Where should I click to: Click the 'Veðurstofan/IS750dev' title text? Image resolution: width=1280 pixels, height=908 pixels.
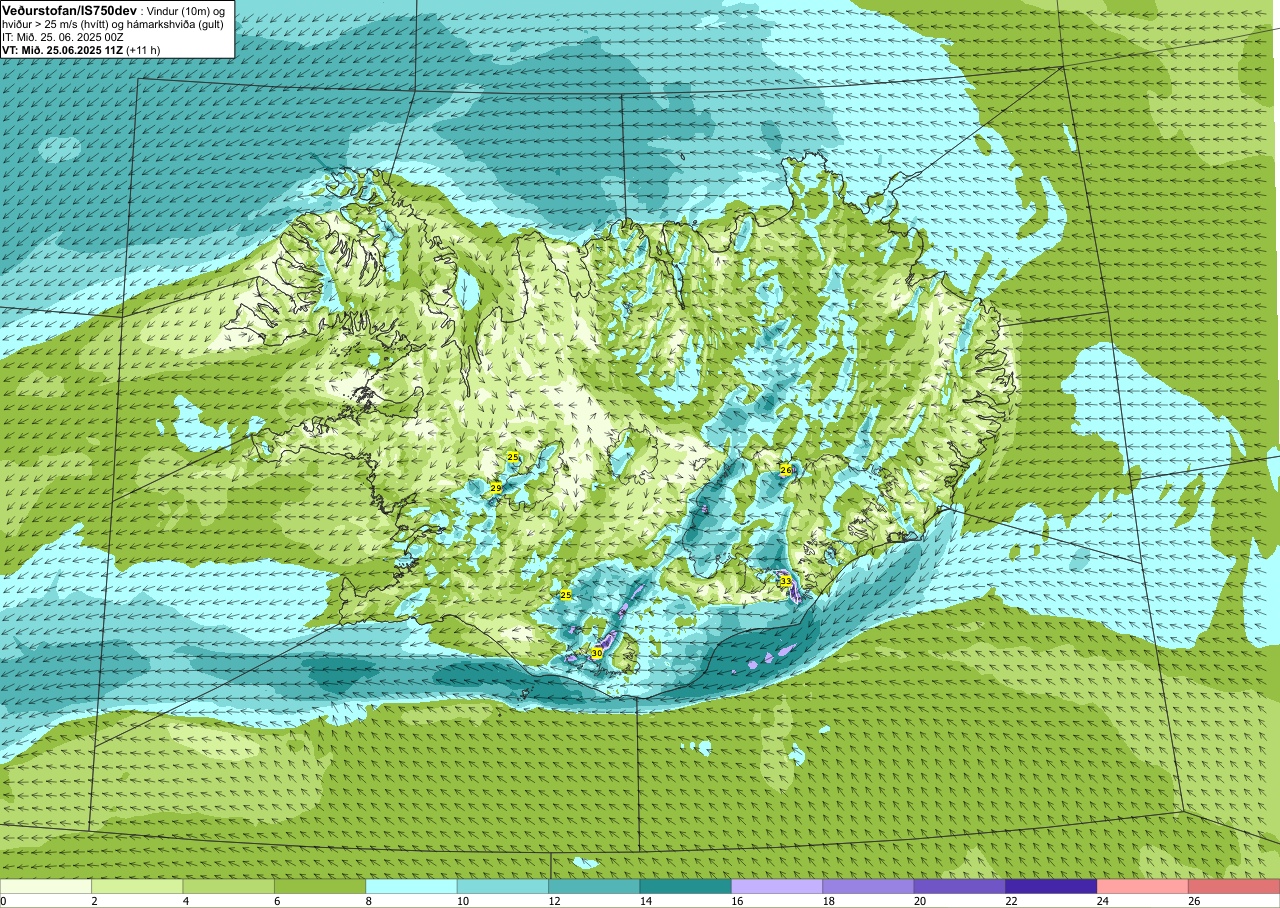tap(69, 9)
